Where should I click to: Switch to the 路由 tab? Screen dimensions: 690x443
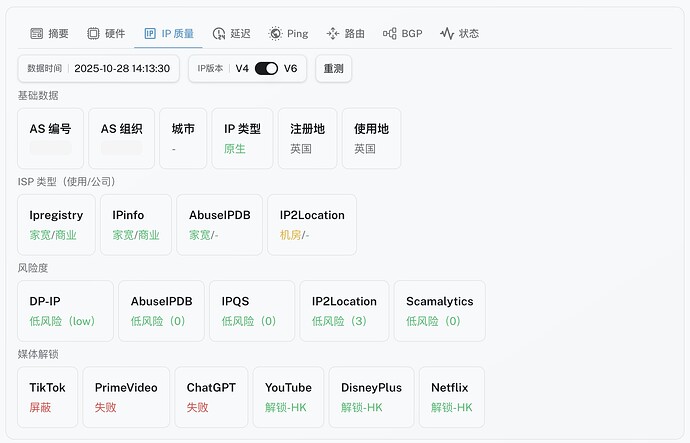point(345,33)
